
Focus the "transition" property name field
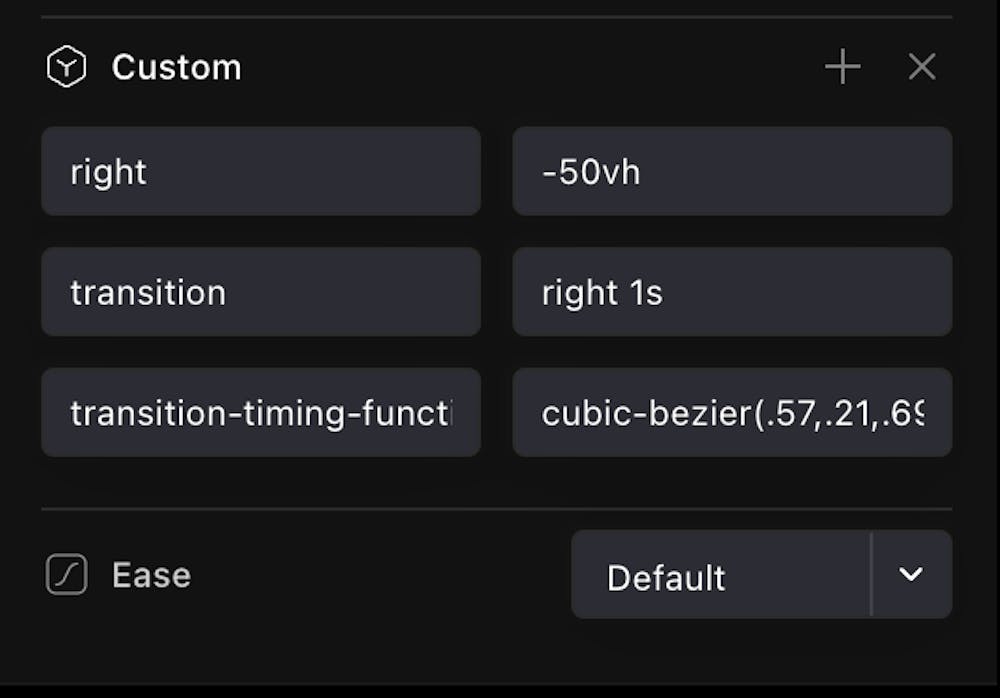[260, 292]
